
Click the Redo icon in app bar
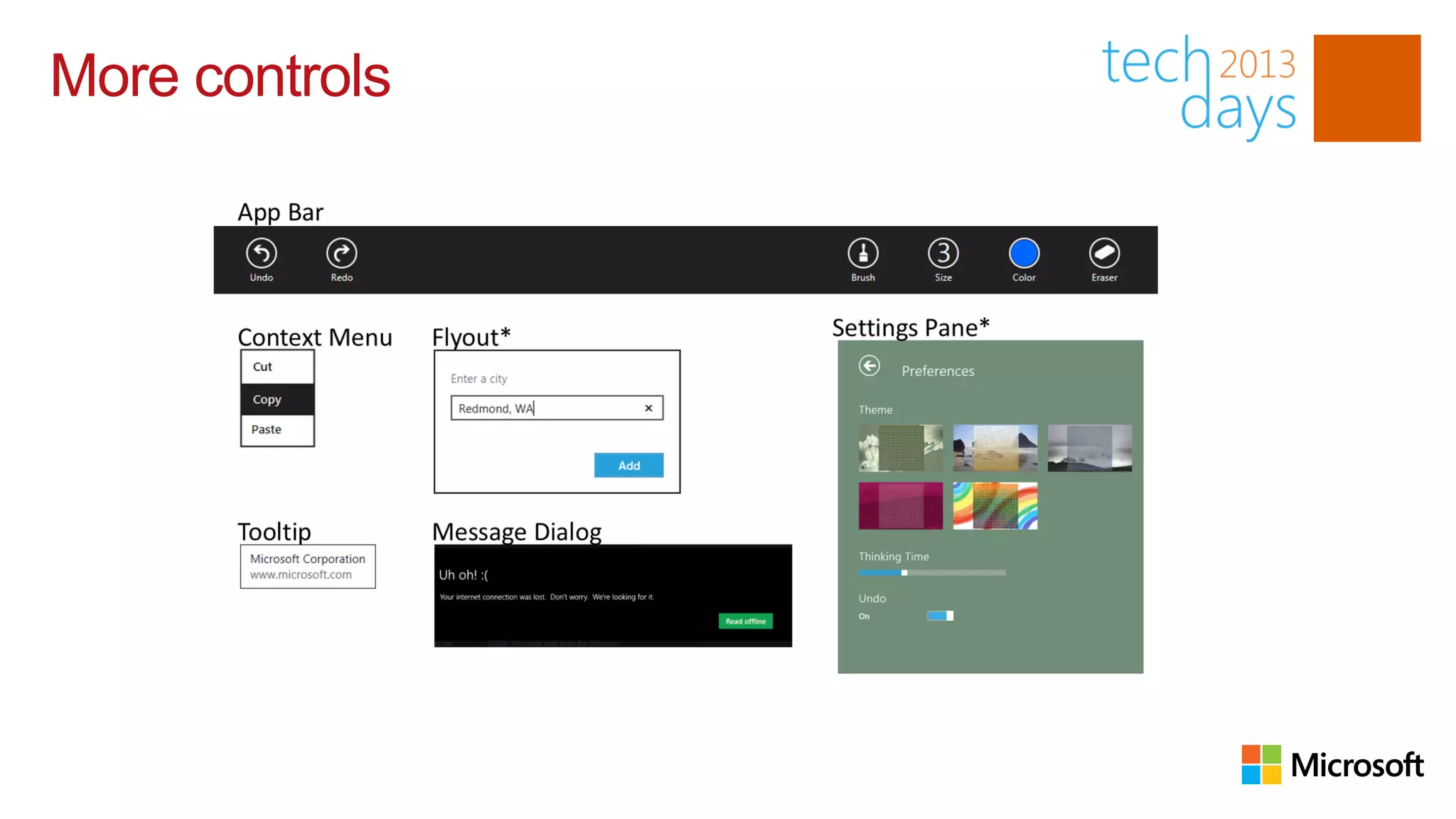[341, 253]
